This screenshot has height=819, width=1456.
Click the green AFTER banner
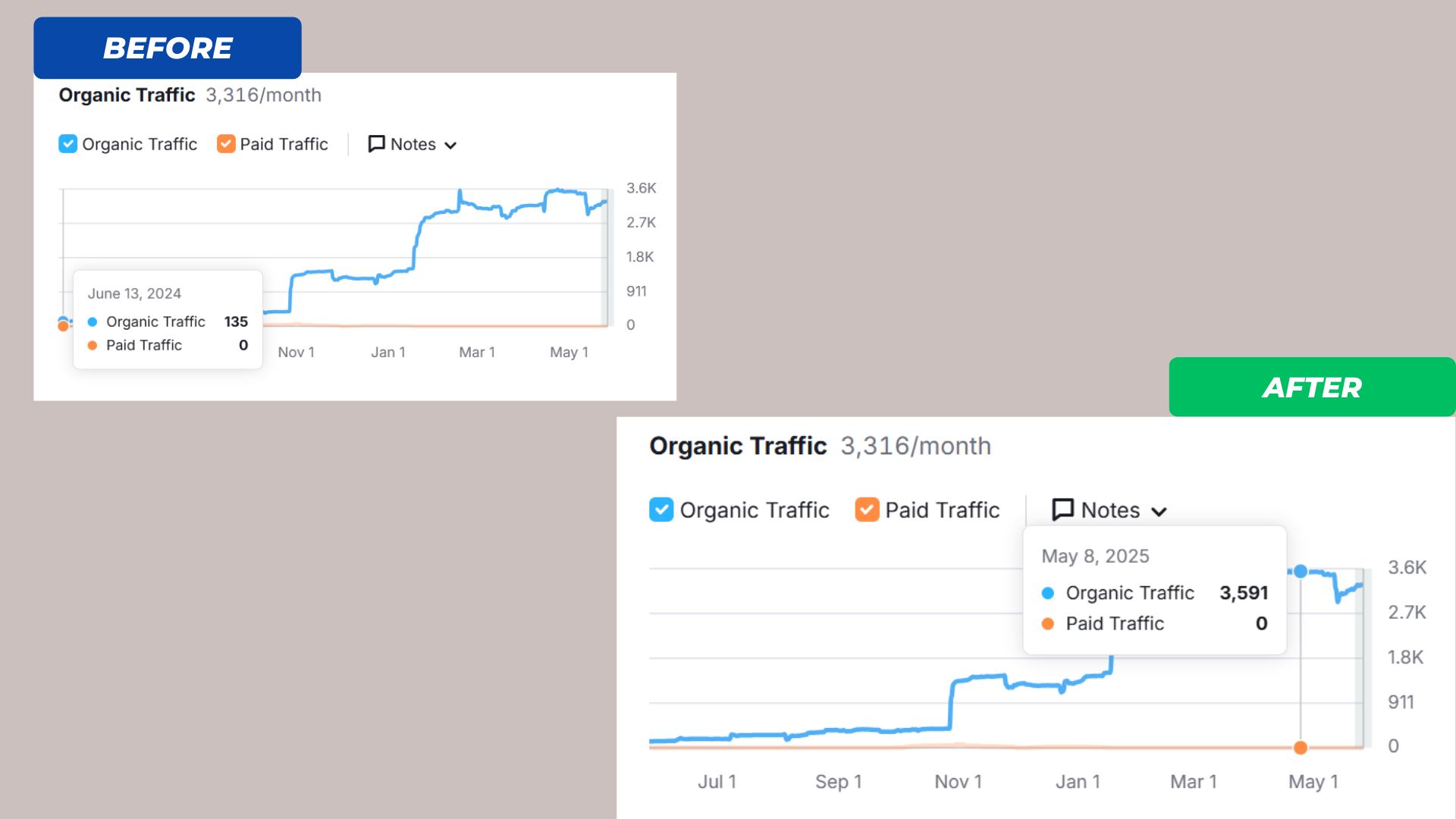tap(1312, 388)
